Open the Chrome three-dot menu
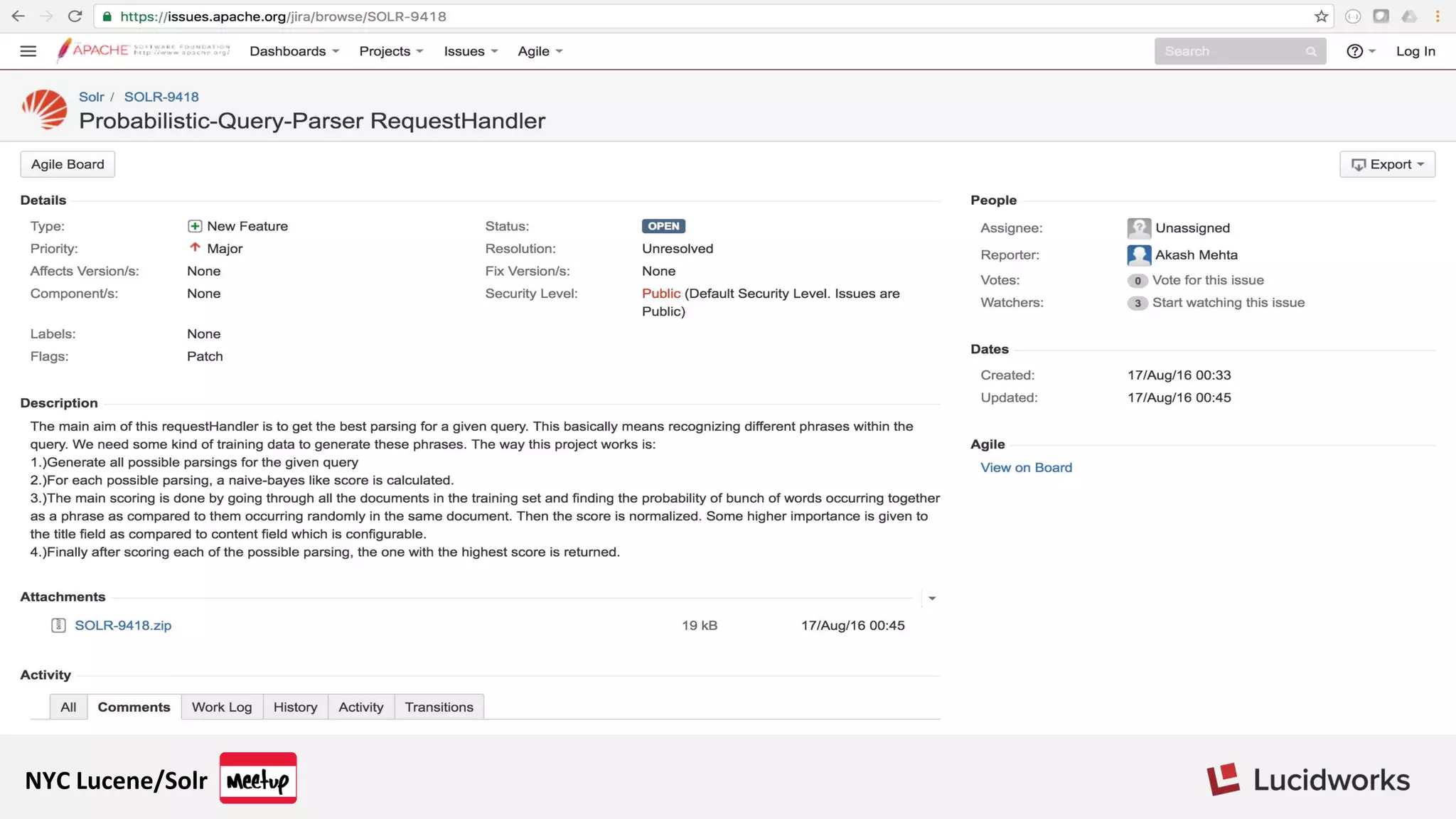 1438,16
